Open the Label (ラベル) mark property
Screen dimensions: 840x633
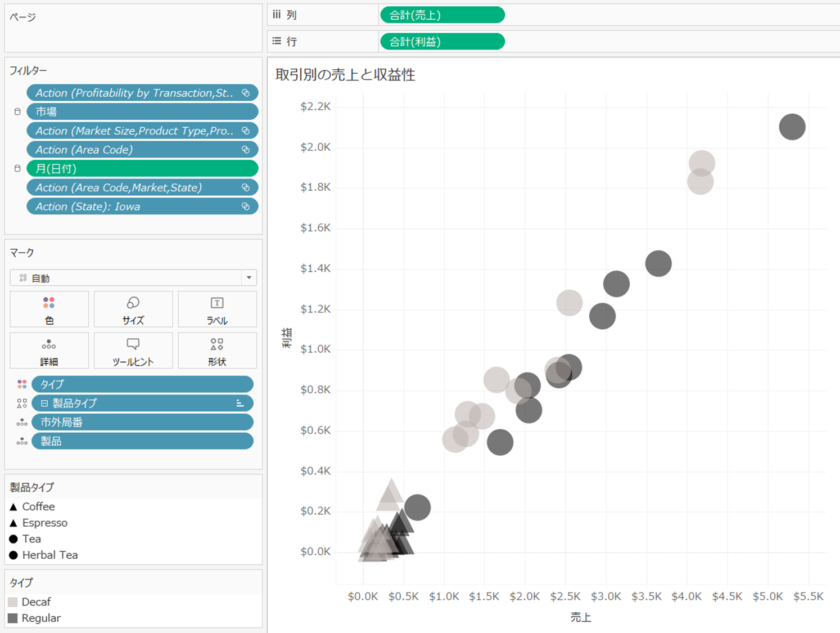pos(217,309)
